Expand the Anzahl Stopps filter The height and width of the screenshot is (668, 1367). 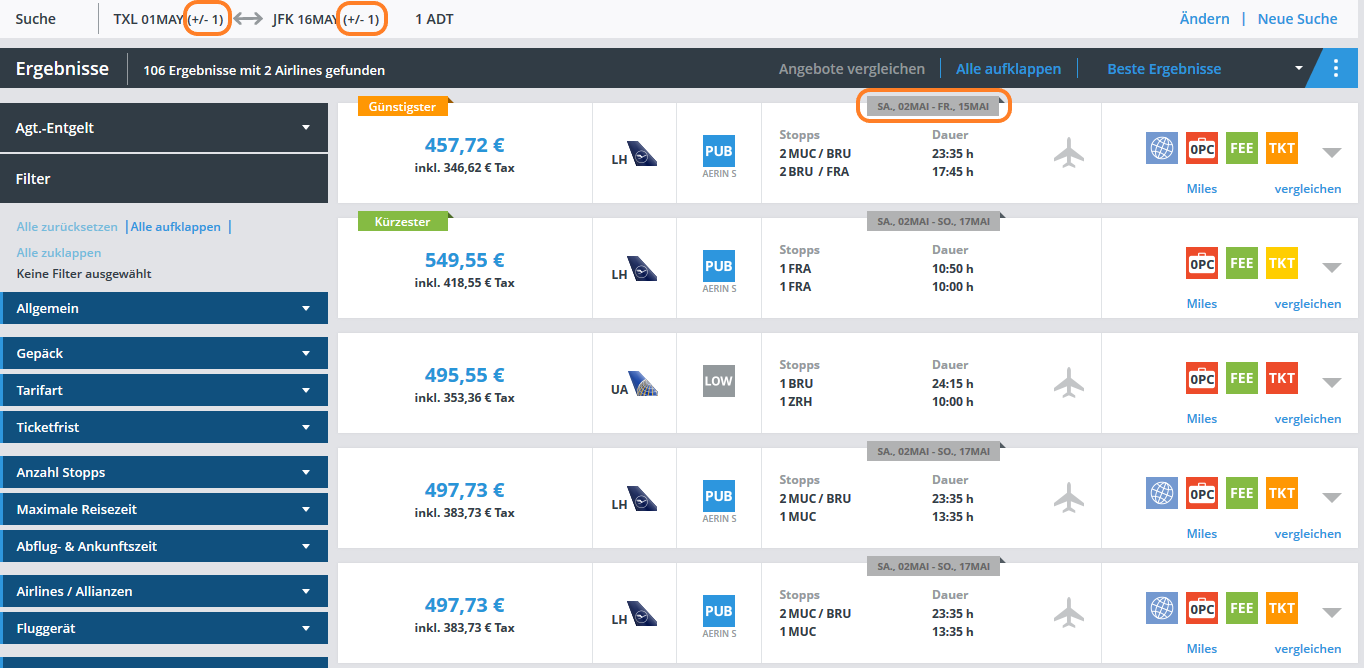(x=164, y=473)
